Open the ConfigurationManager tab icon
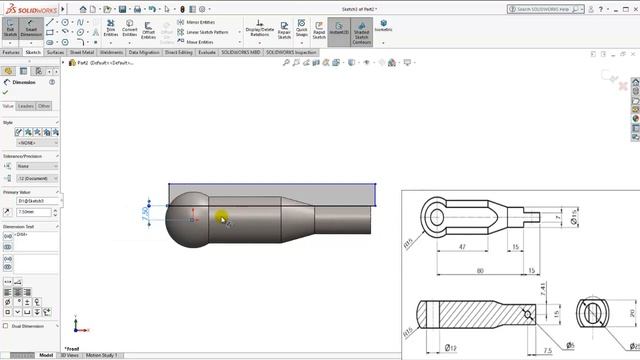The height and width of the screenshot is (360, 640). (x=39, y=71)
